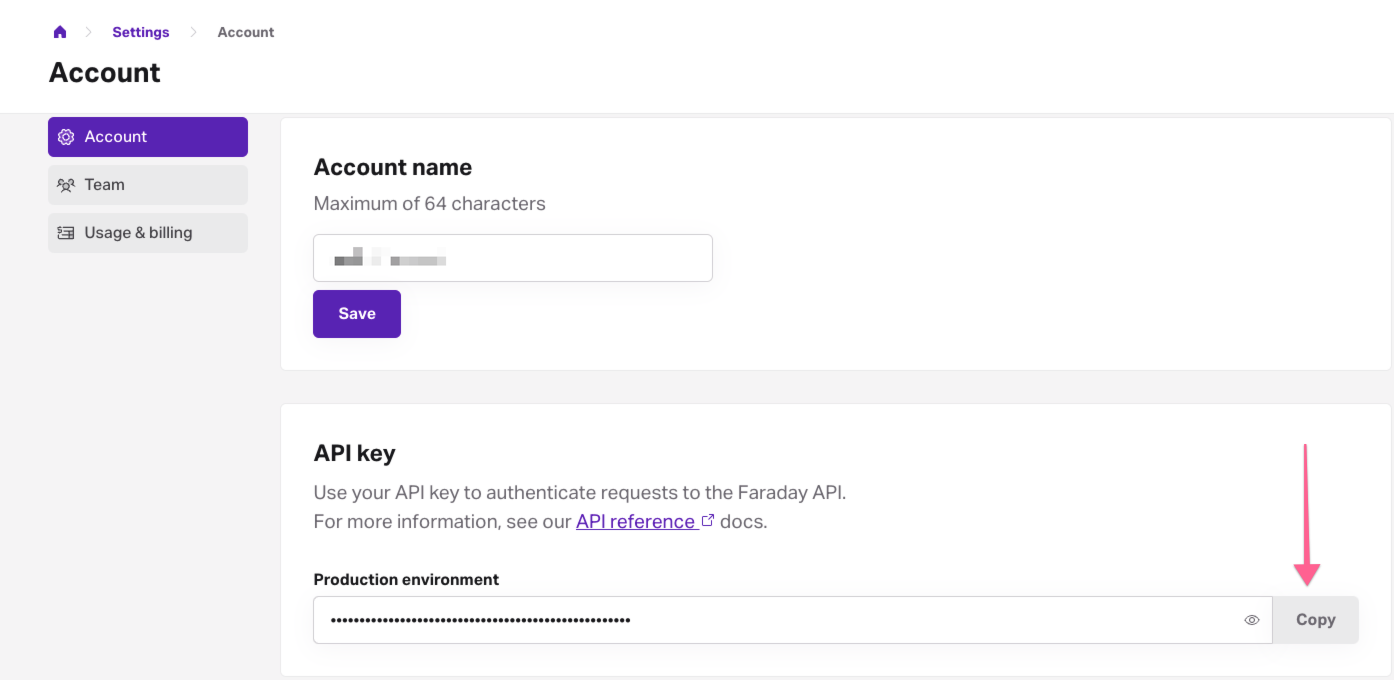Click the breadcrumb chevron after Settings

[x=194, y=32]
